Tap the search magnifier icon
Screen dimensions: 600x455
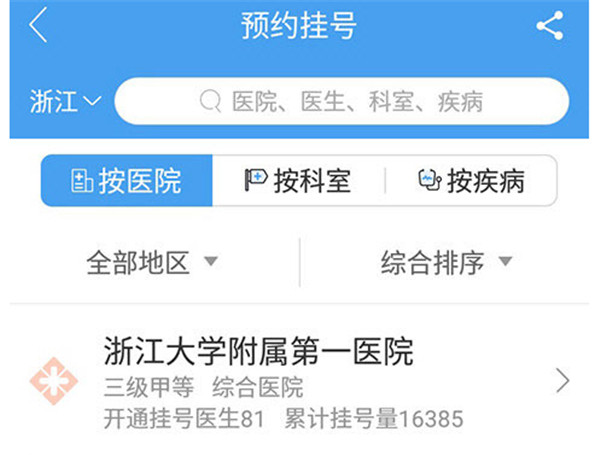210,101
